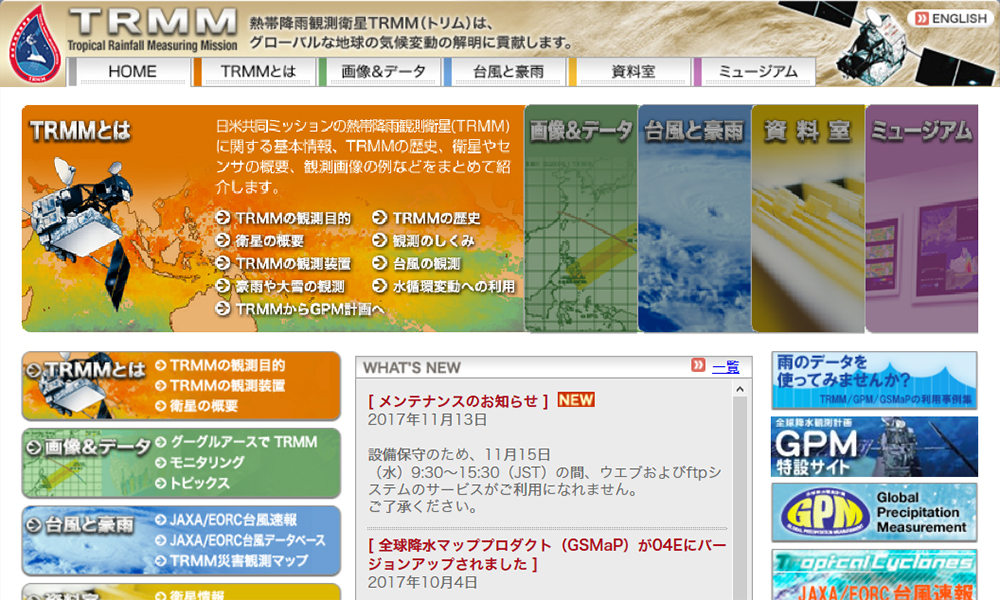Screen dimensions: 1000x600
Task: Open the ミュージアム navigation tab
Action: pyautogui.click(x=756, y=71)
